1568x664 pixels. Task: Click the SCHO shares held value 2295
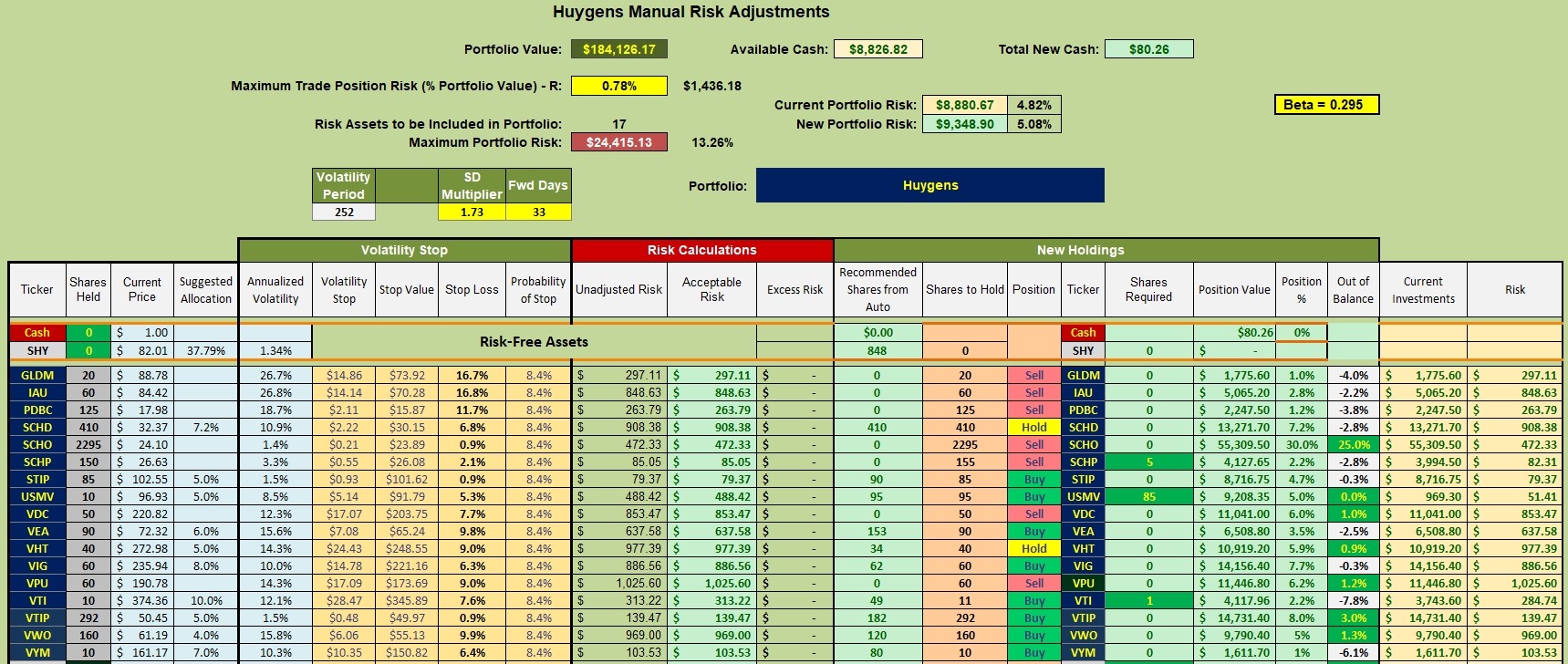[x=88, y=444]
